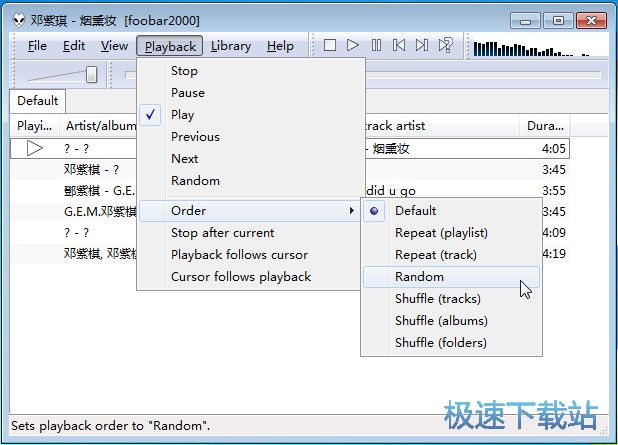The height and width of the screenshot is (445, 618).
Task: Click the status bar text about Random order
Action: (111, 426)
